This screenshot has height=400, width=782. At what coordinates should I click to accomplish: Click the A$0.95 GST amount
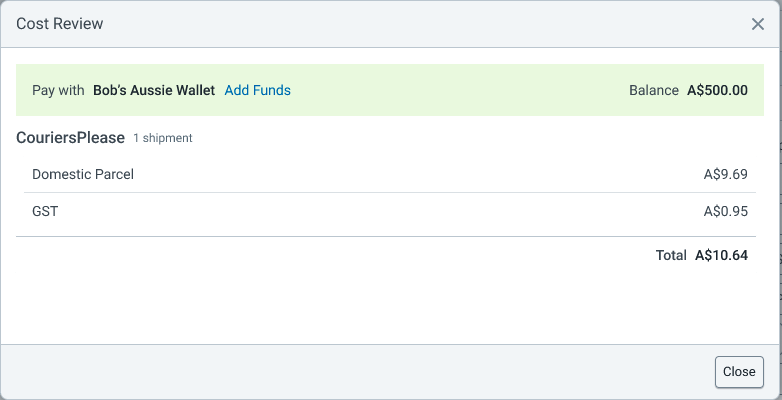[726, 211]
